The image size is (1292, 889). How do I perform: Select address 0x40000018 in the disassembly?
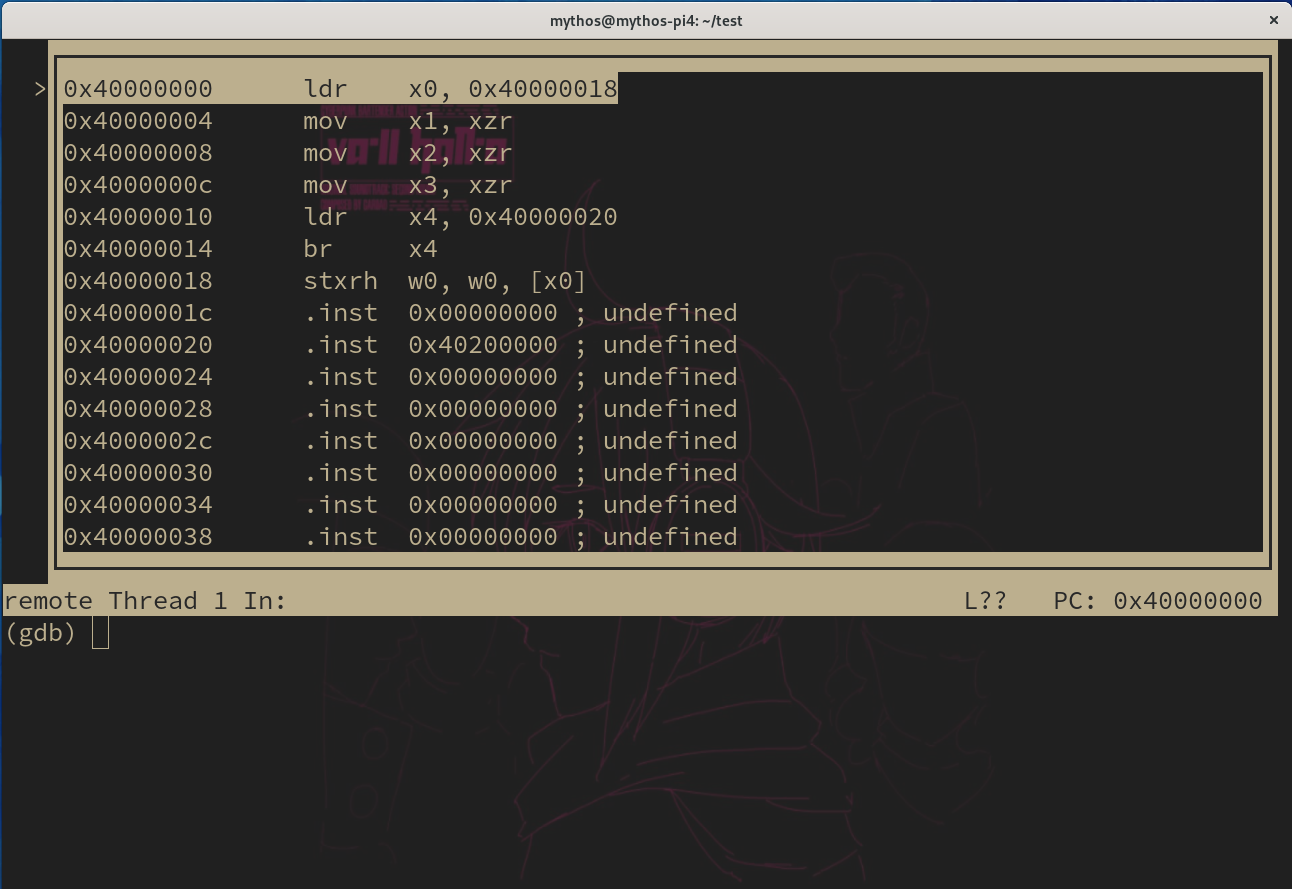pos(138,281)
